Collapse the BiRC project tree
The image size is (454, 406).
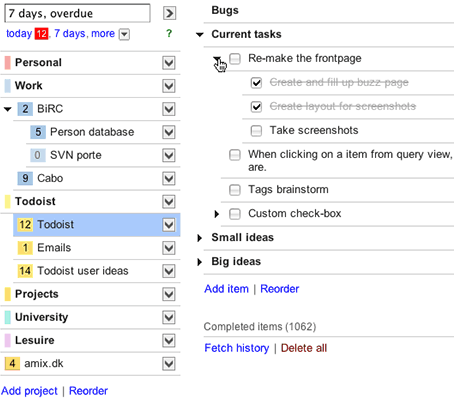pos(8,109)
